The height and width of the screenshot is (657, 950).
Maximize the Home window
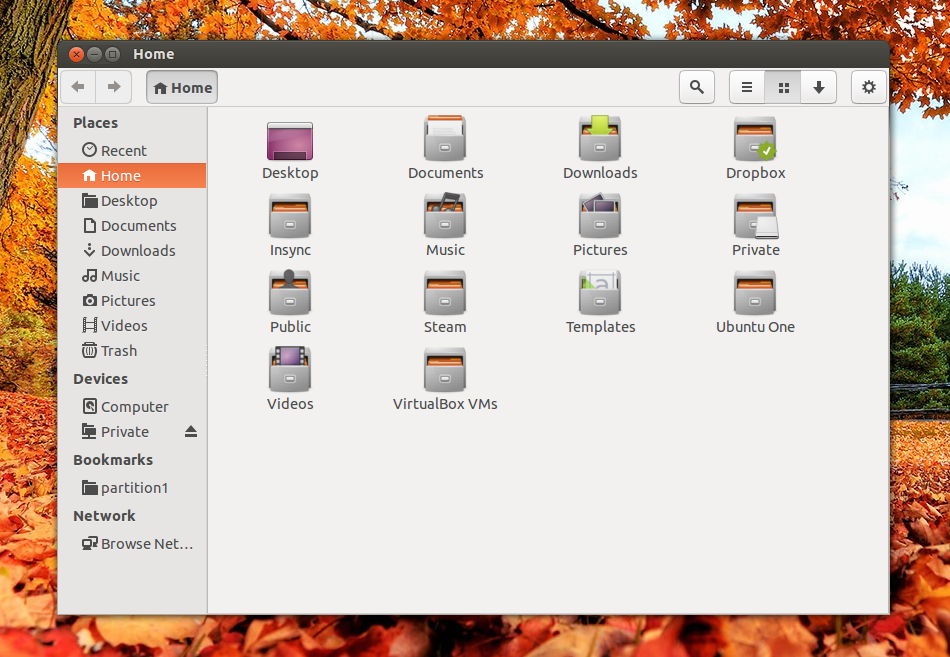113,55
